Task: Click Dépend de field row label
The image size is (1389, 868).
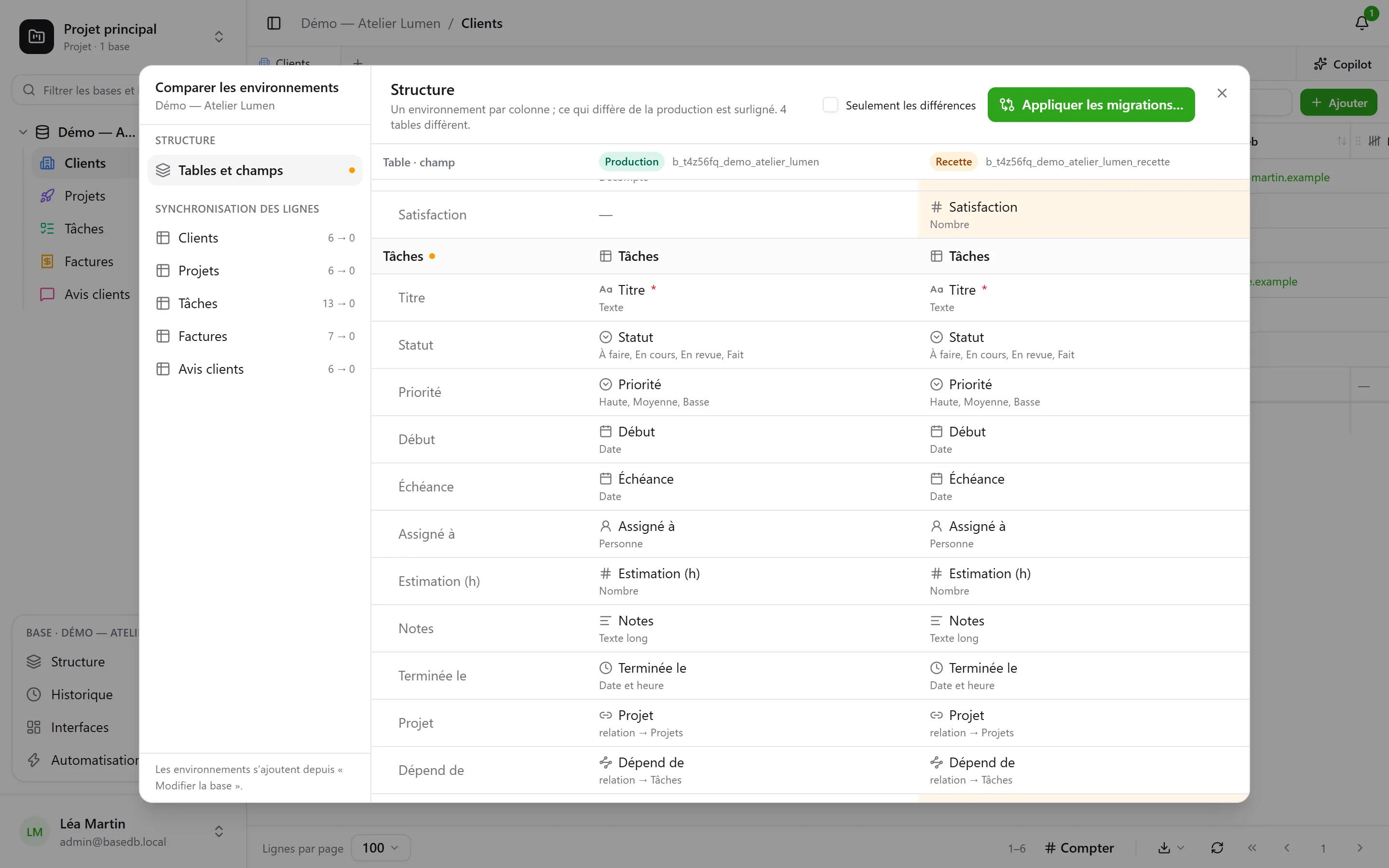Action: click(431, 770)
